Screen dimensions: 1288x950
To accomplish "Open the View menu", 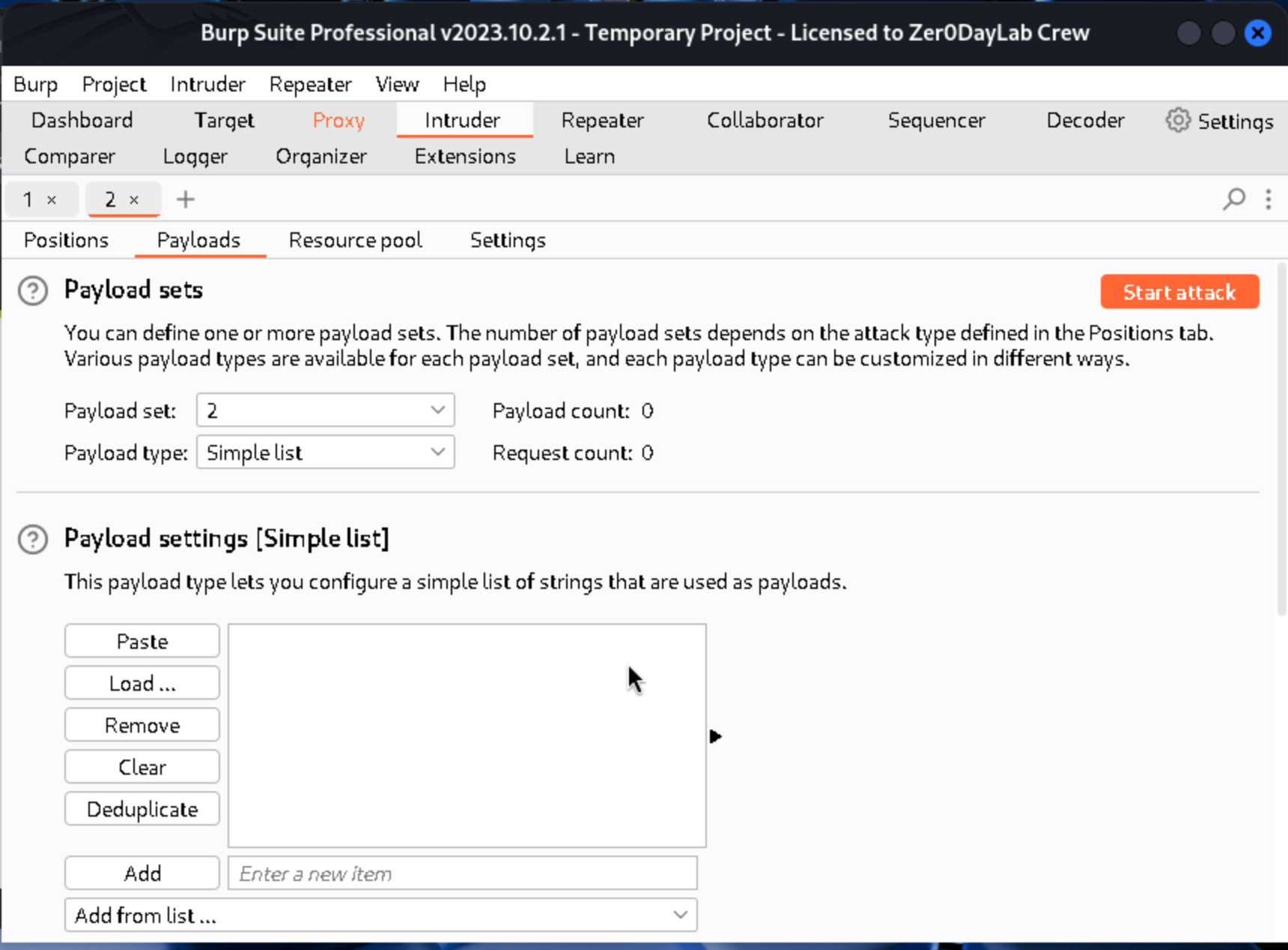I will coord(397,84).
